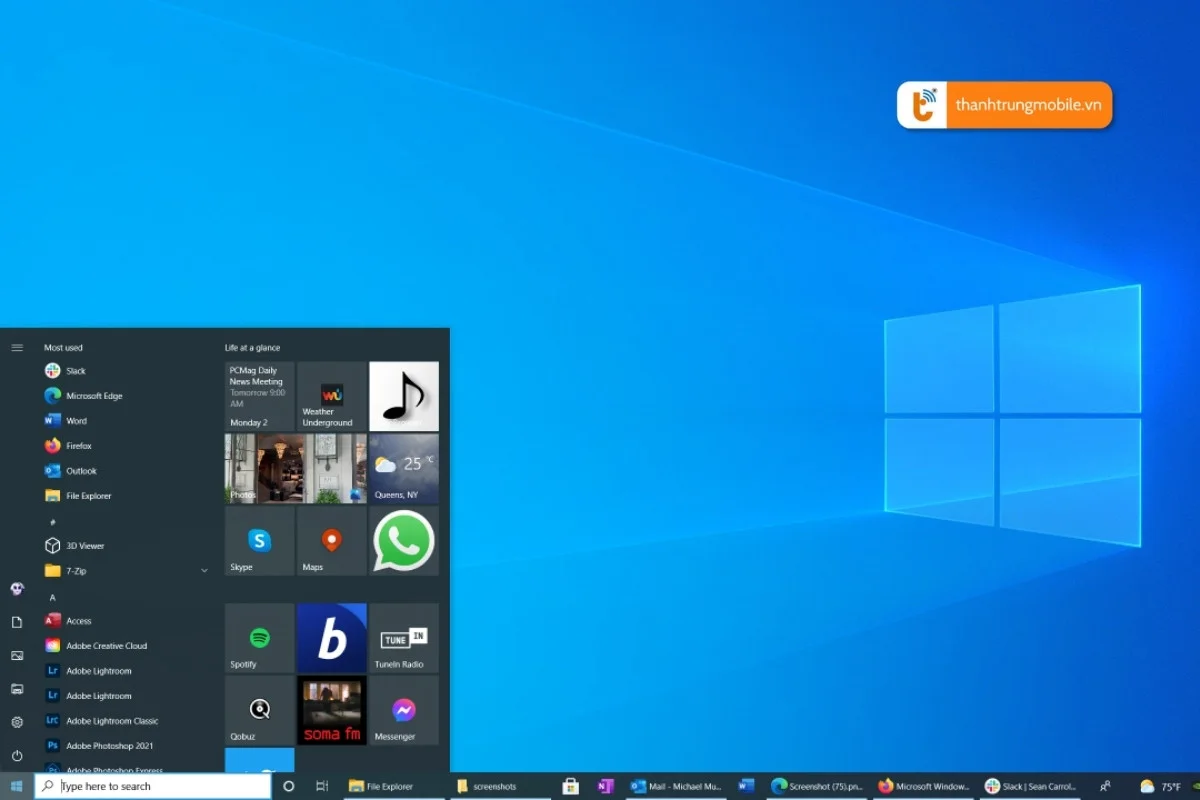The height and width of the screenshot is (800, 1200).
Task: Start Qobuz from its tile
Action: pyautogui.click(x=258, y=710)
